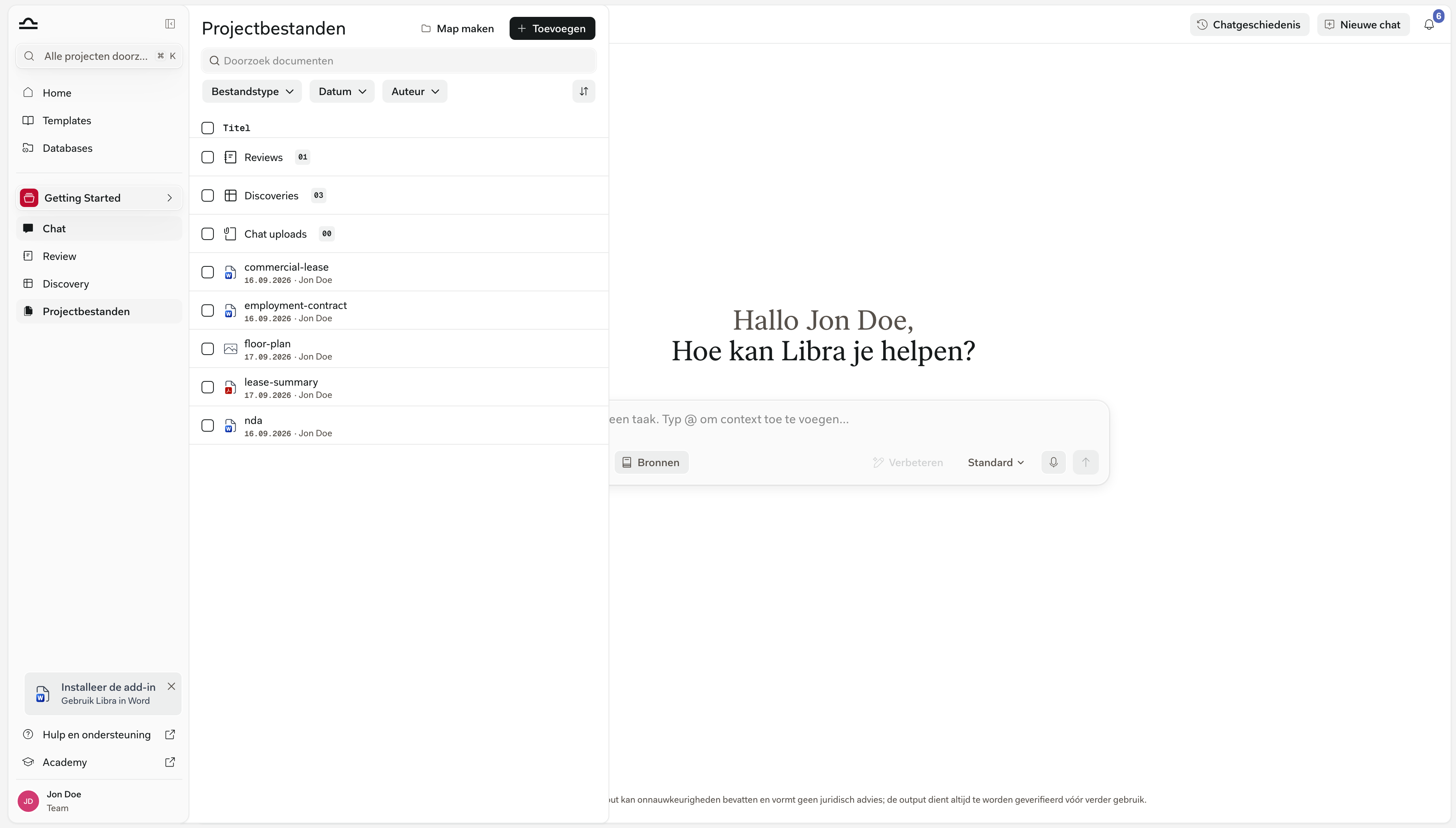Click the Getting Started project icon
The image size is (1456, 828).
(29, 198)
